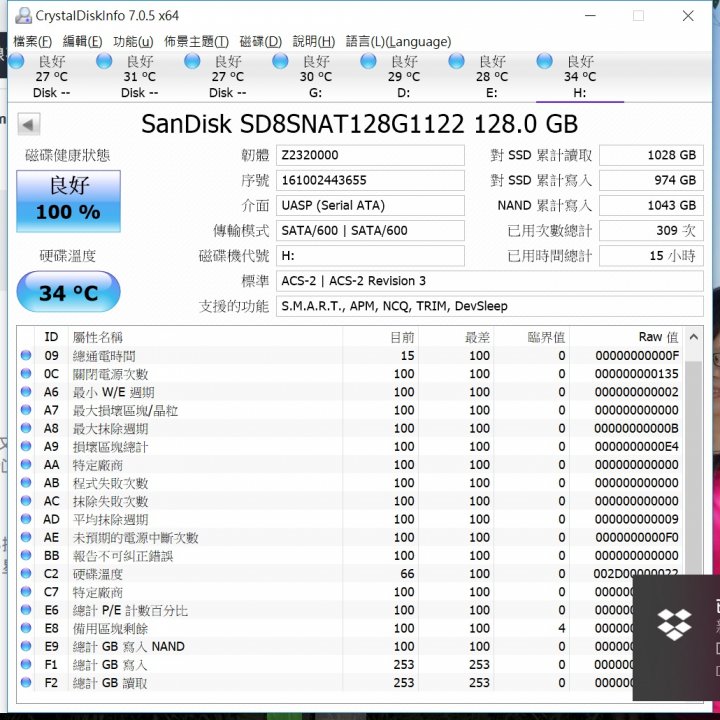Image resolution: width=720 pixels, height=720 pixels.
Task: Click the total host writes 974 GB field
Action: click(x=651, y=180)
